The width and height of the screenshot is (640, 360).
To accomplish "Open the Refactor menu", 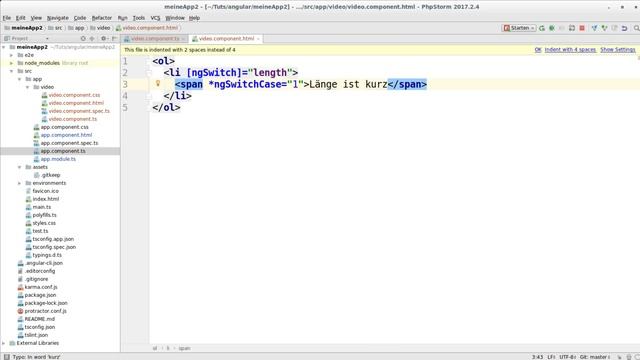I will 102,18.
